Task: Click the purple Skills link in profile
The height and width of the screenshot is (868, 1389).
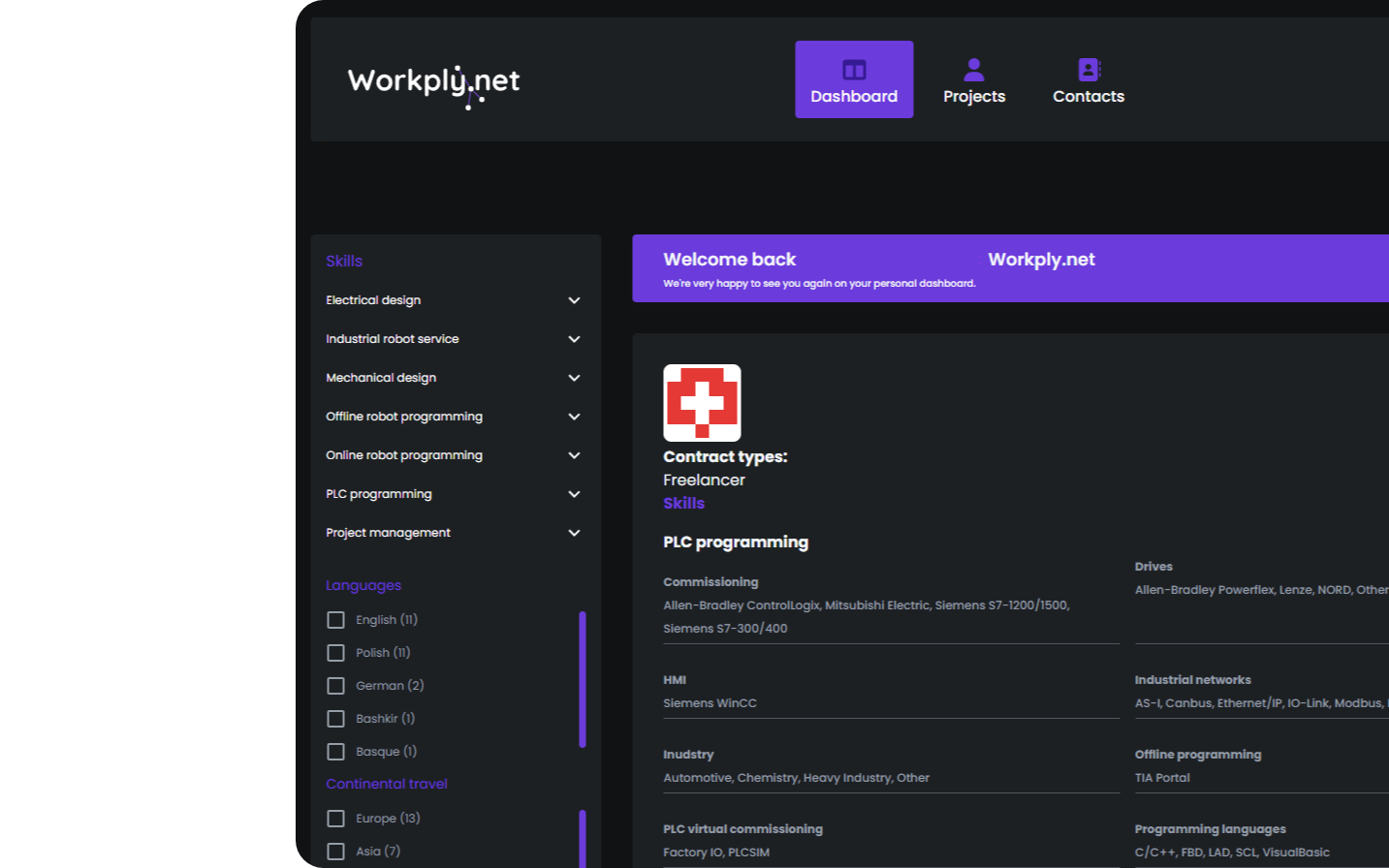Action: coord(684,503)
